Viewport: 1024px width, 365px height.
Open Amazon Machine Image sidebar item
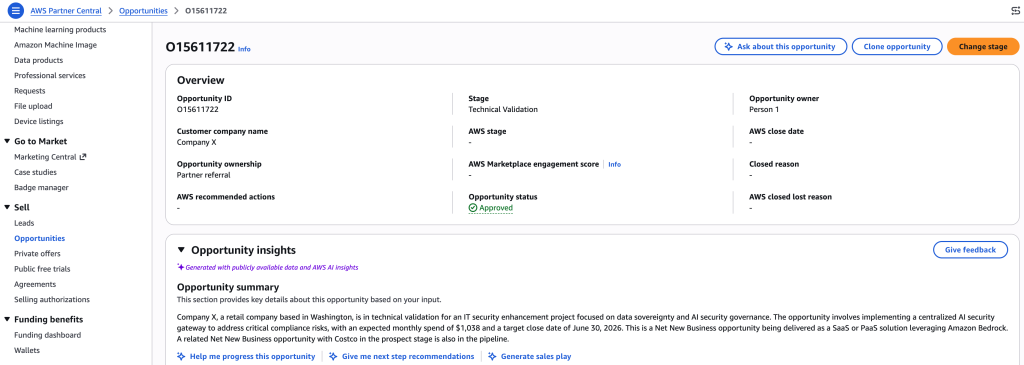56,45
